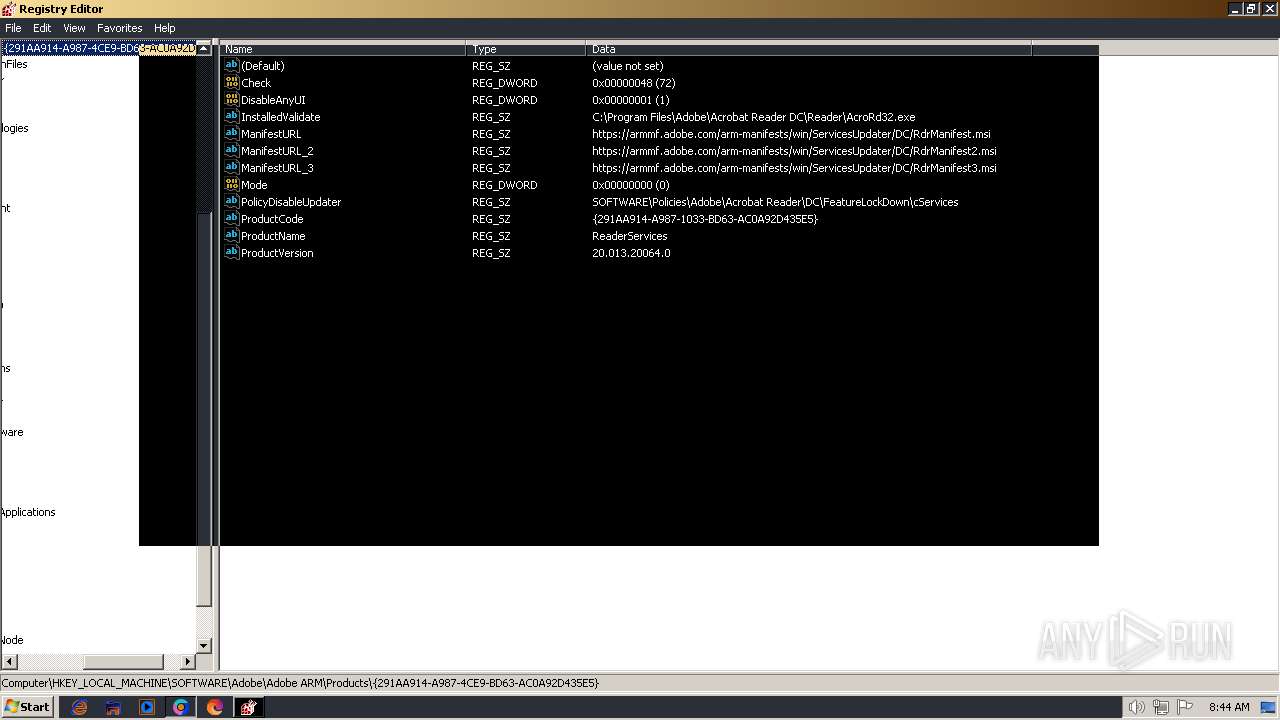Click the ManifestURL_3 string value icon
Image resolution: width=1280 pixels, height=720 pixels.
[232, 168]
